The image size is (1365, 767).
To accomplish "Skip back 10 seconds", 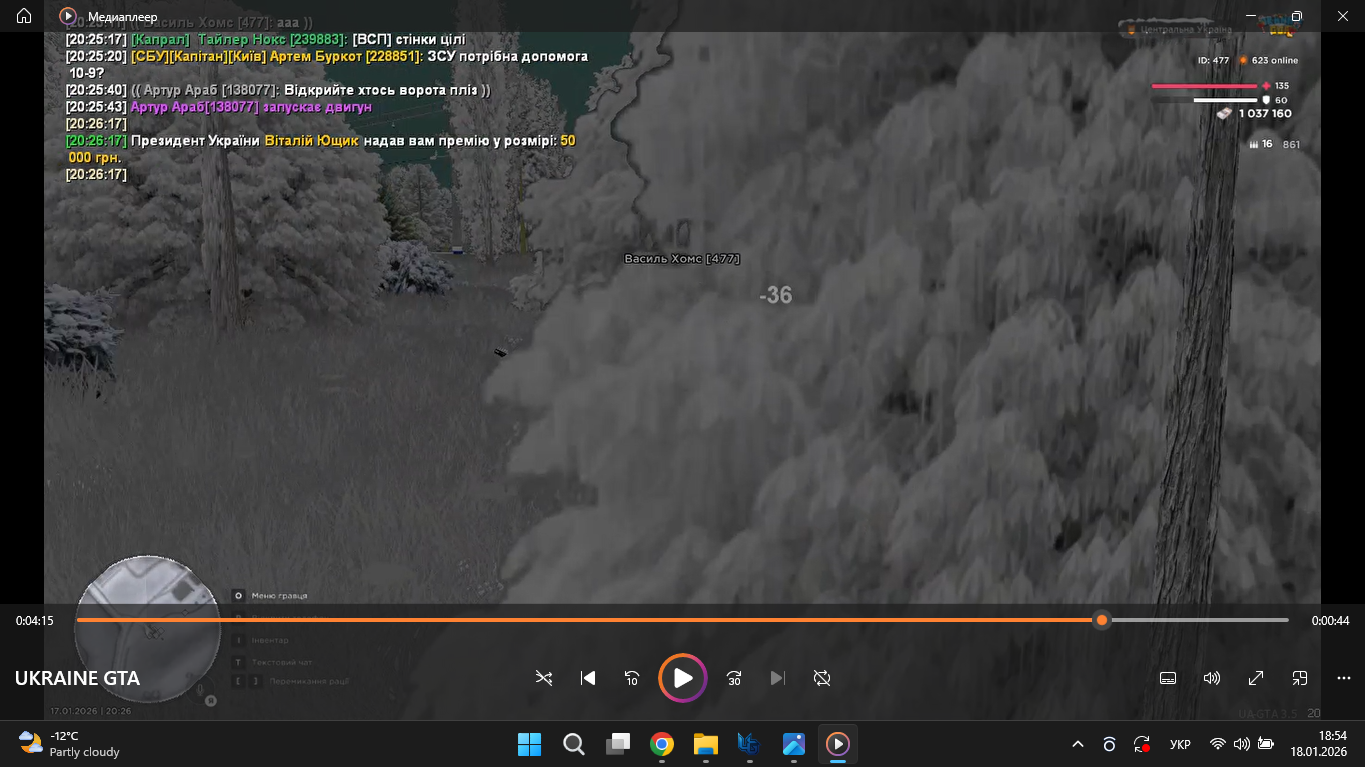I will coord(632,678).
